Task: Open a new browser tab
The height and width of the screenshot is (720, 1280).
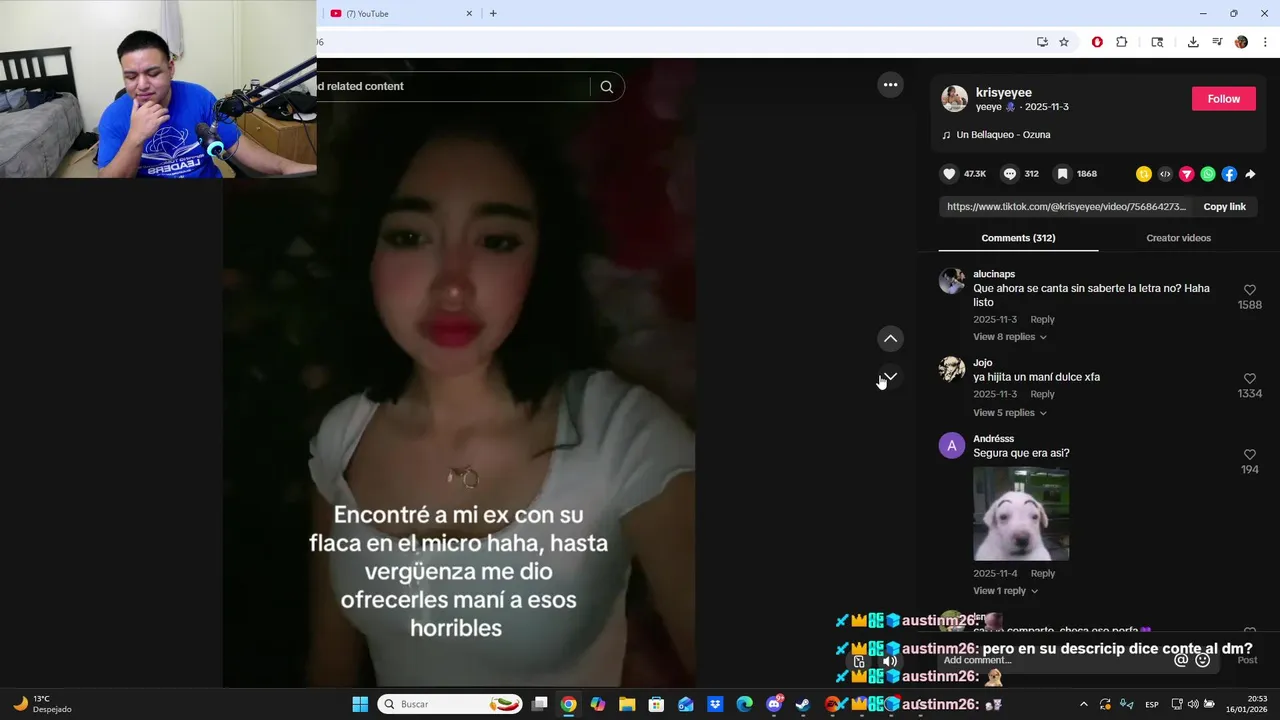Action: (493, 14)
